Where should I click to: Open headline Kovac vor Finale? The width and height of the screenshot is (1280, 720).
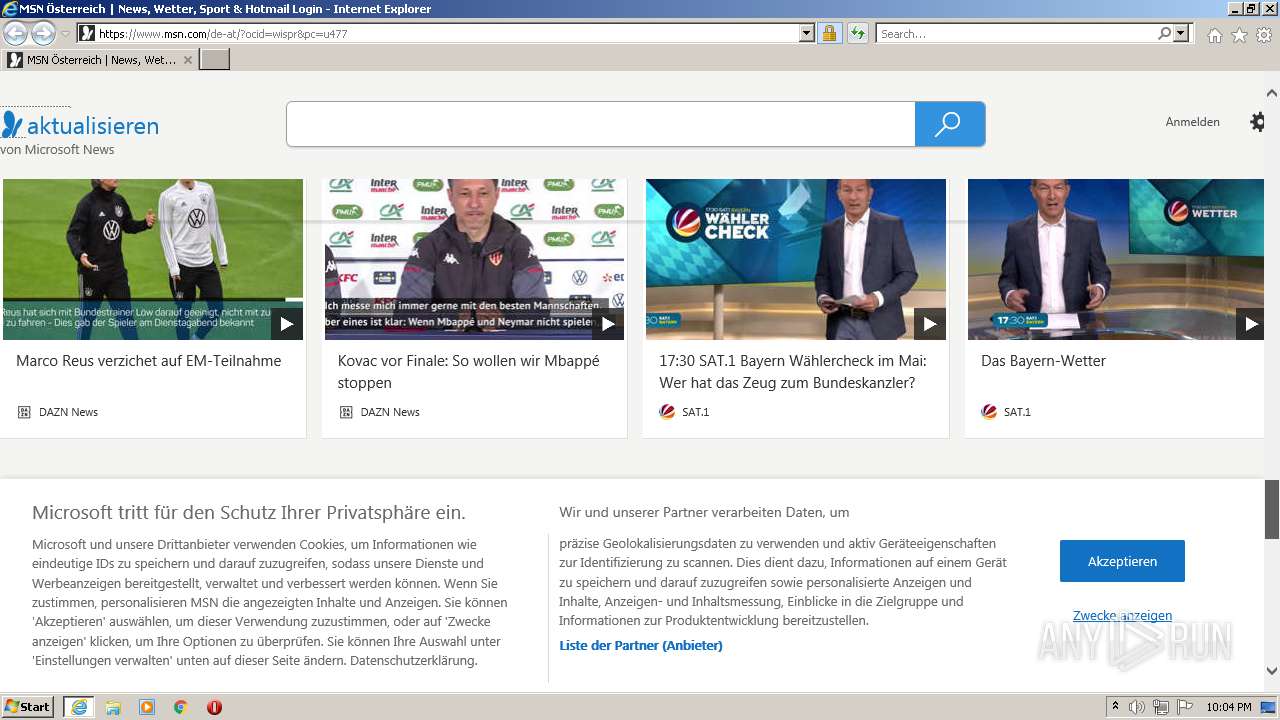tap(469, 372)
